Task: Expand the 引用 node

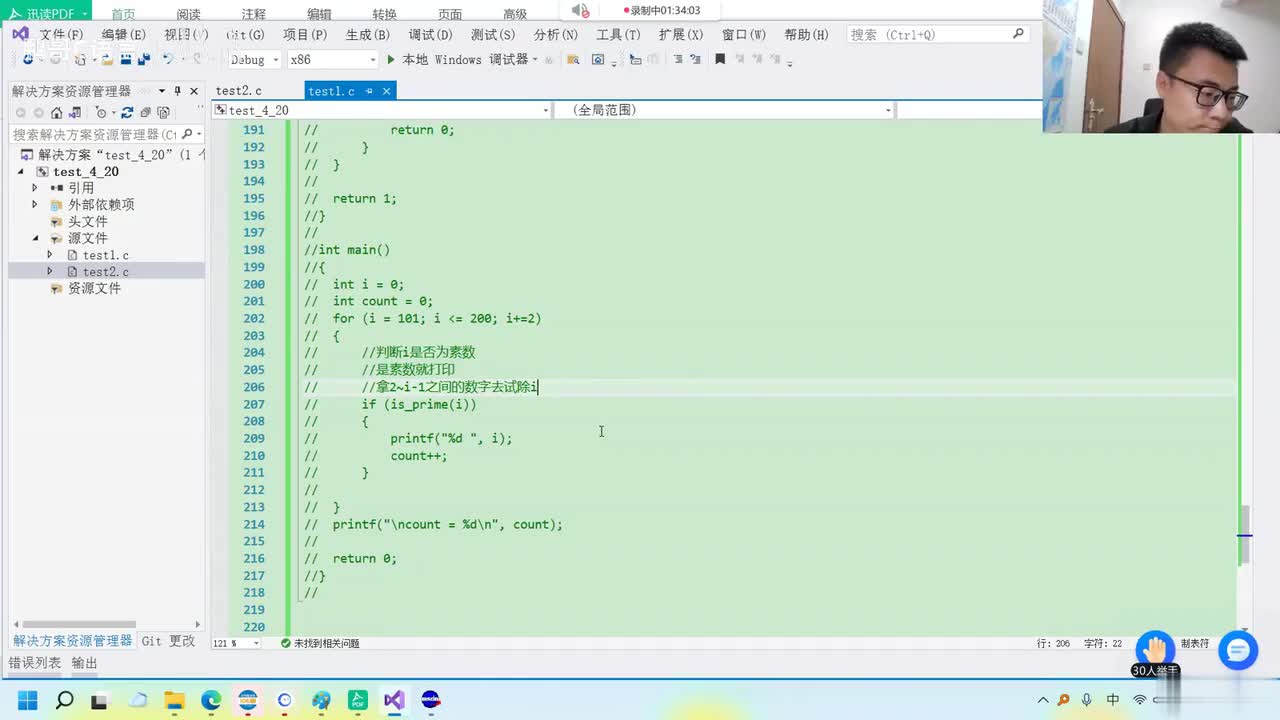Action: (x=35, y=188)
